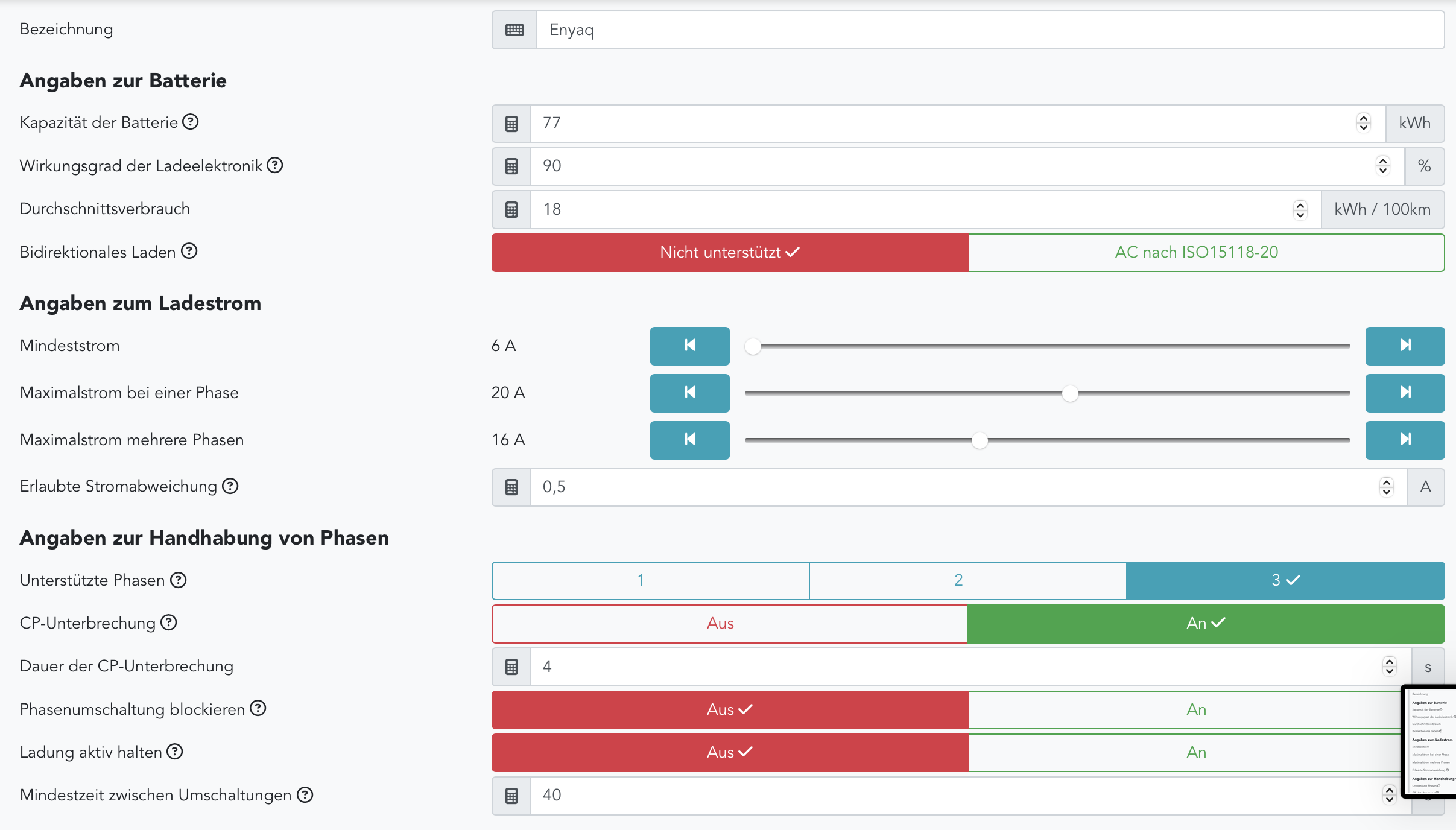Open help for Wirkungsgrad der Ladeelektronik
Image resolution: width=1456 pixels, height=830 pixels.
(275, 165)
